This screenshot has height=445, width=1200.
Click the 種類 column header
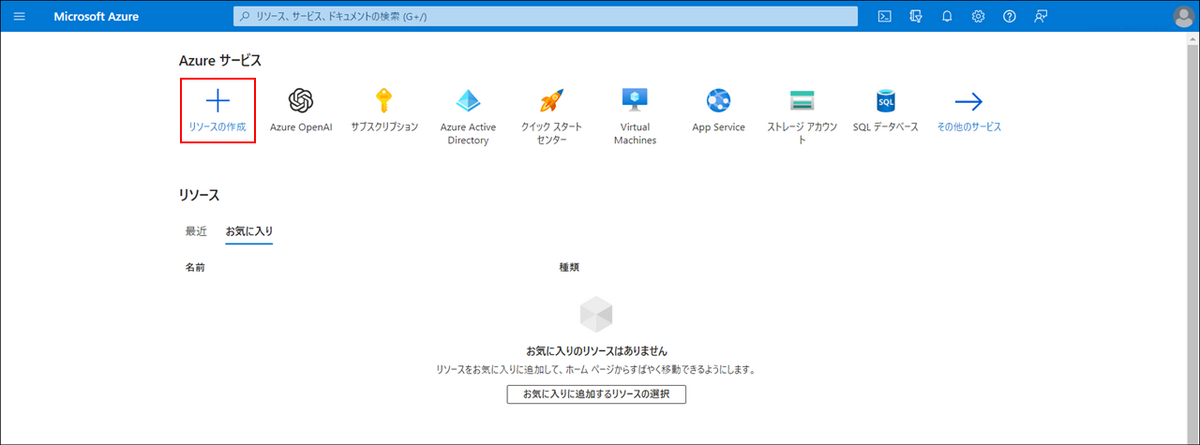[569, 267]
